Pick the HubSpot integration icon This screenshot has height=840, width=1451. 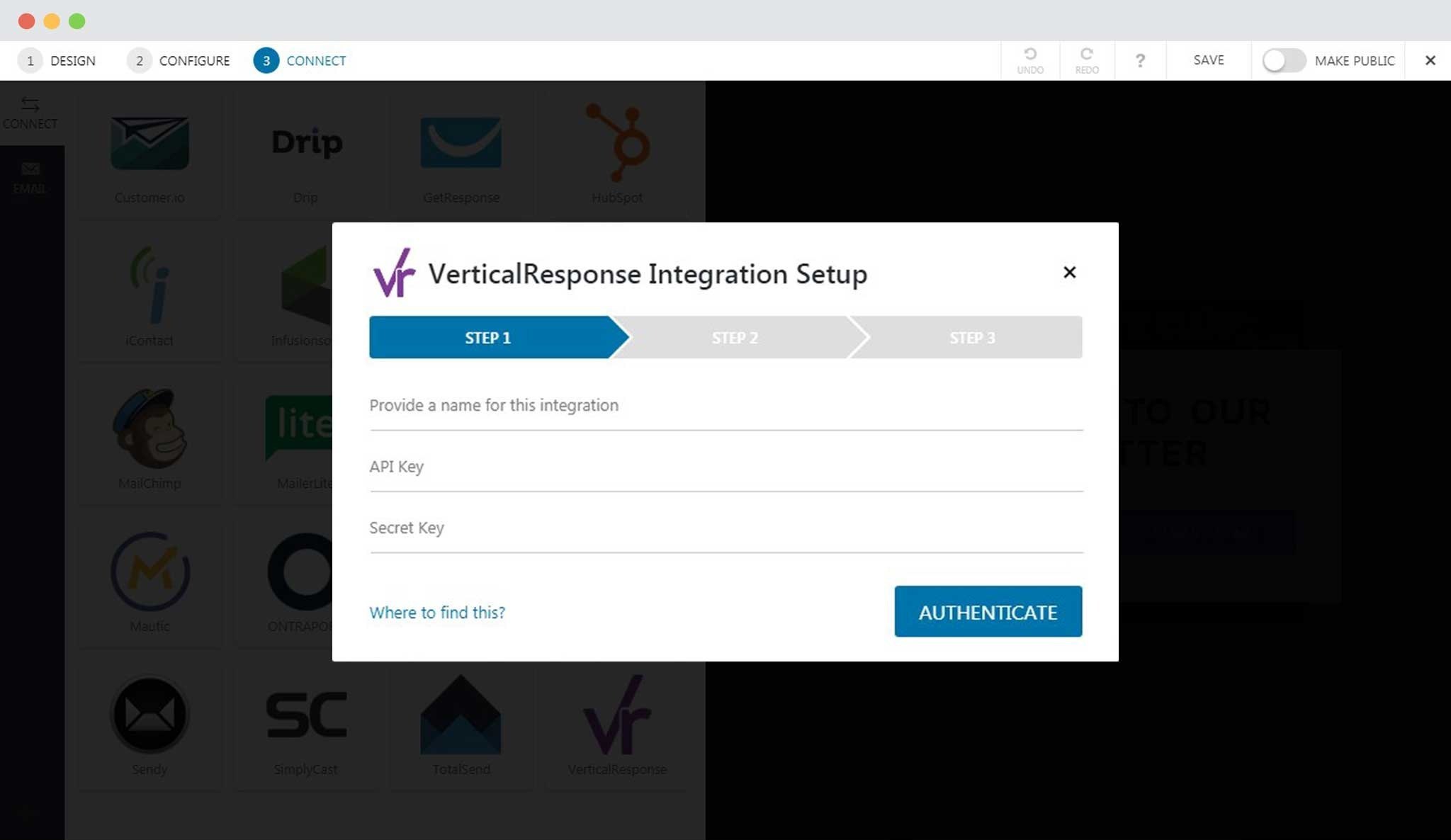tap(617, 142)
